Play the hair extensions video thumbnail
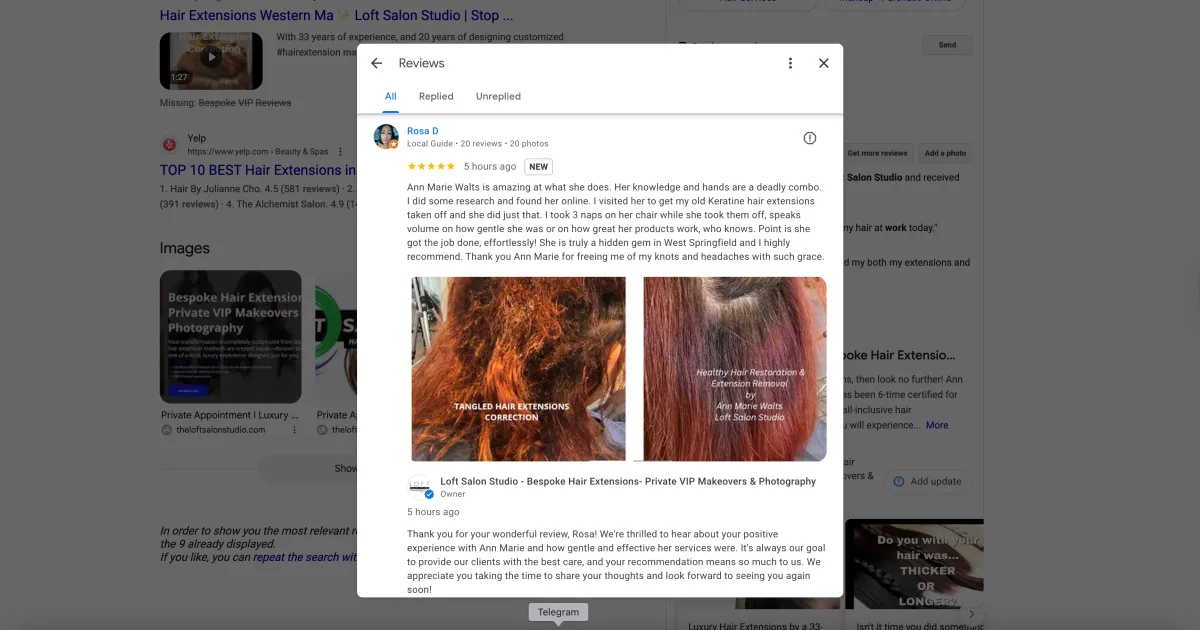 pyautogui.click(x=211, y=61)
